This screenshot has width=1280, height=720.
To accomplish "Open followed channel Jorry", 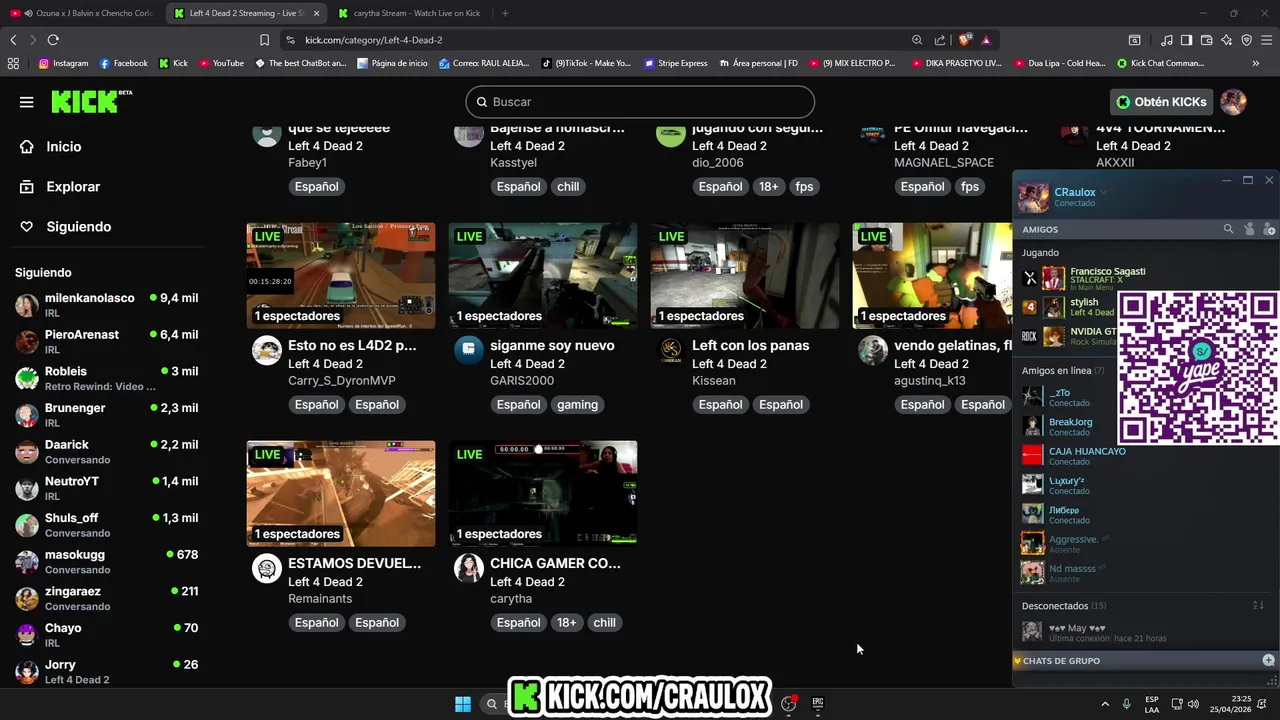I will point(107,671).
